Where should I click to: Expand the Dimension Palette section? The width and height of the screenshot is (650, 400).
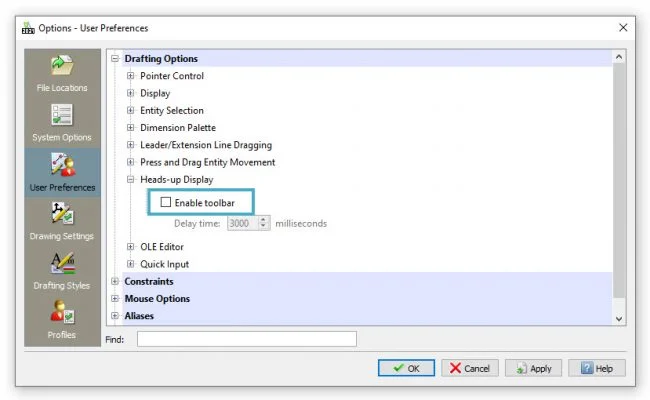click(x=131, y=128)
